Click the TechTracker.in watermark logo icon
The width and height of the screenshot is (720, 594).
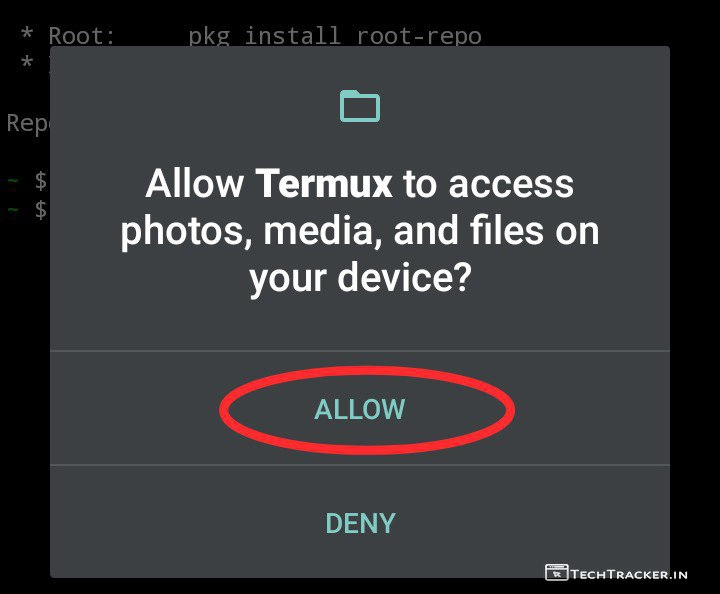557,572
